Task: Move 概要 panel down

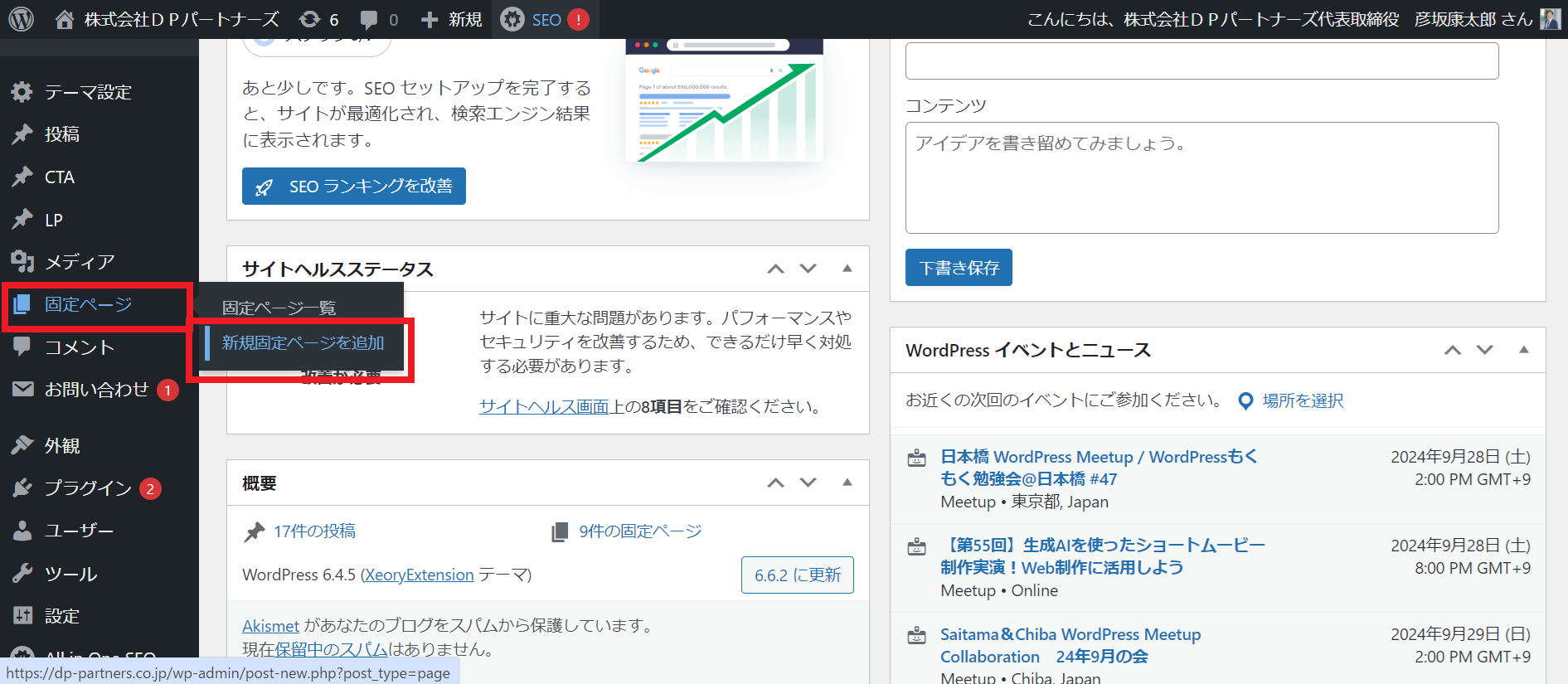Action: (x=808, y=483)
